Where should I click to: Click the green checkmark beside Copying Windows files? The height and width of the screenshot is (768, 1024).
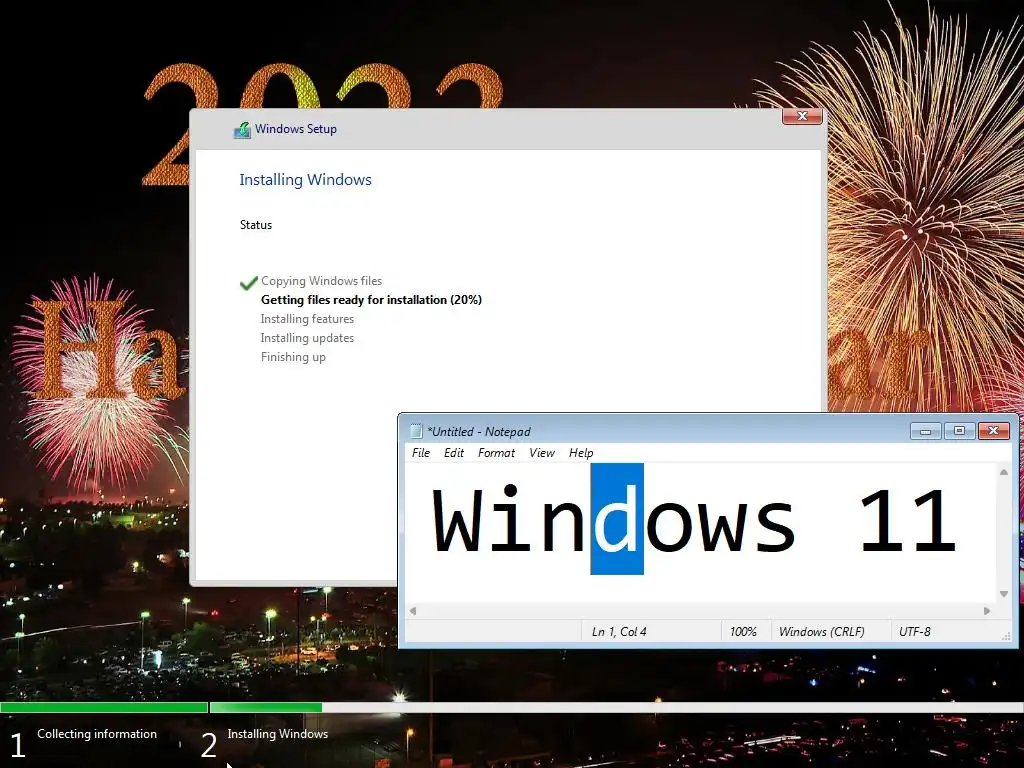pyautogui.click(x=248, y=283)
